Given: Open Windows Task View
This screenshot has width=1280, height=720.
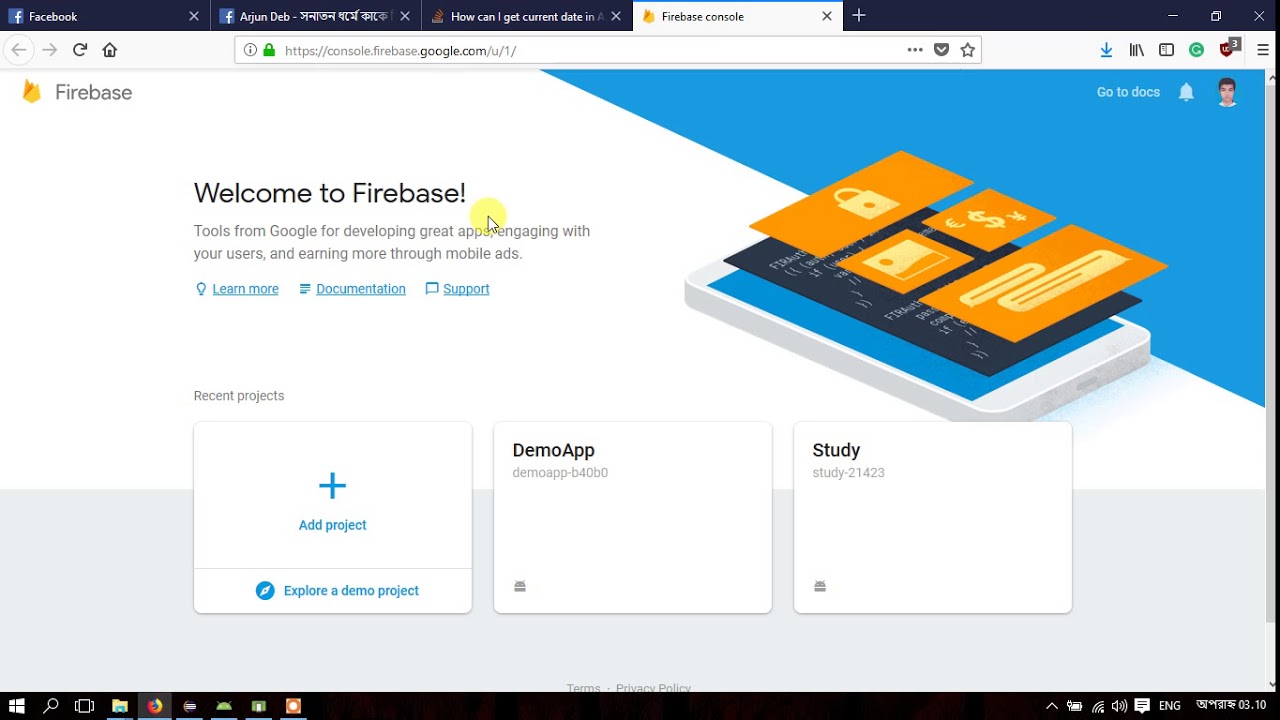Looking at the screenshot, I should click(85, 706).
